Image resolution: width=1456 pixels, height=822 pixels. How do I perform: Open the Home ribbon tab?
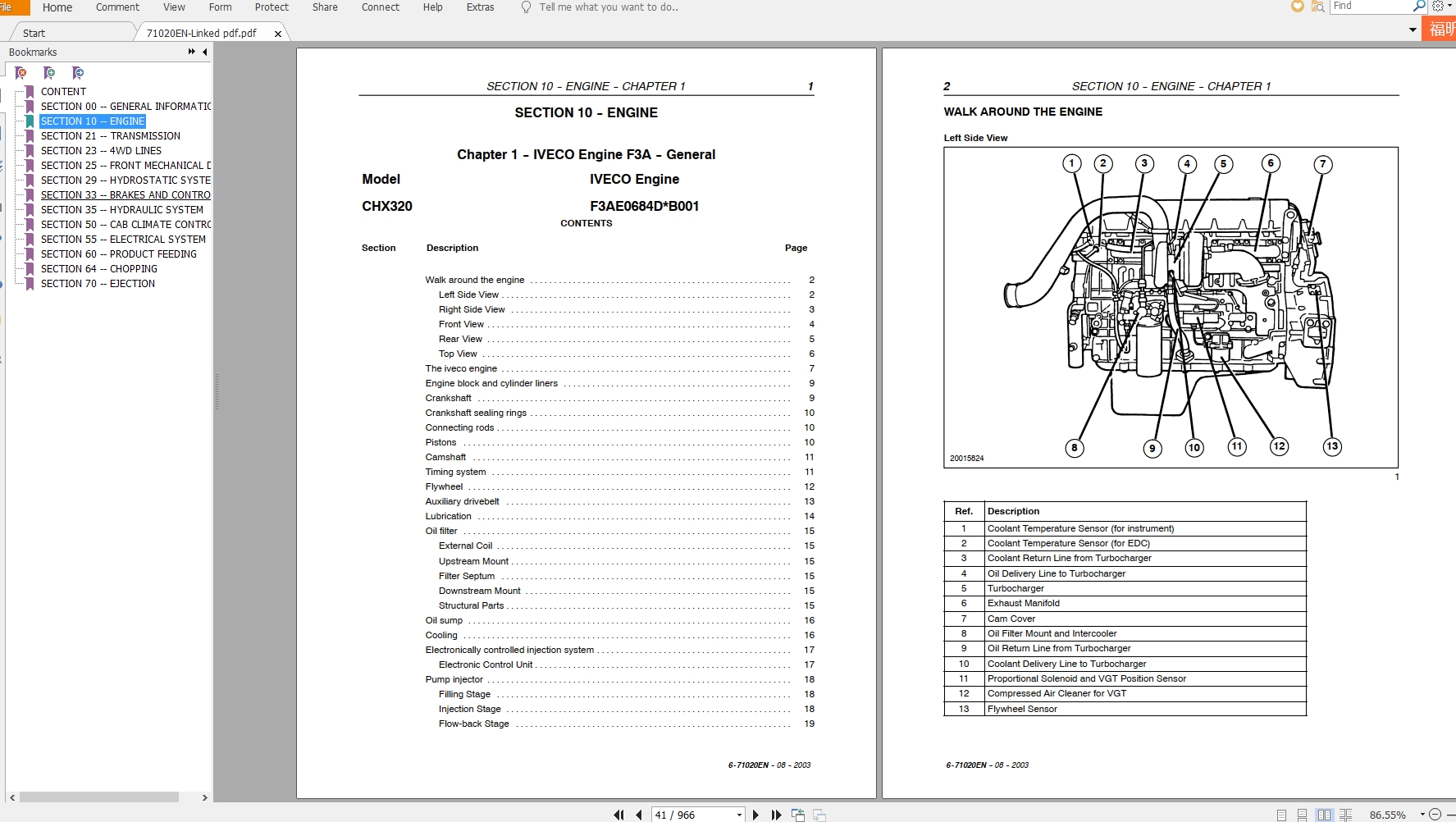tap(57, 7)
